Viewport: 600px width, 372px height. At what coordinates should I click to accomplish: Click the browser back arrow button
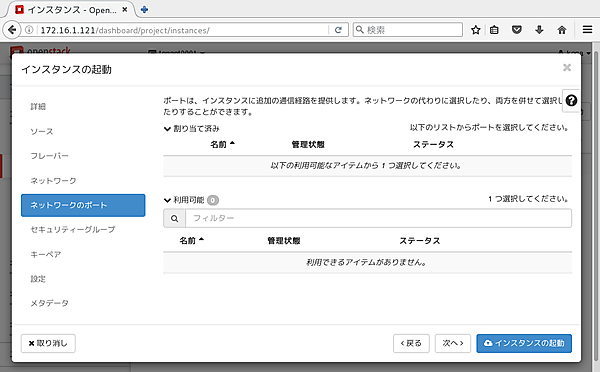[12, 29]
